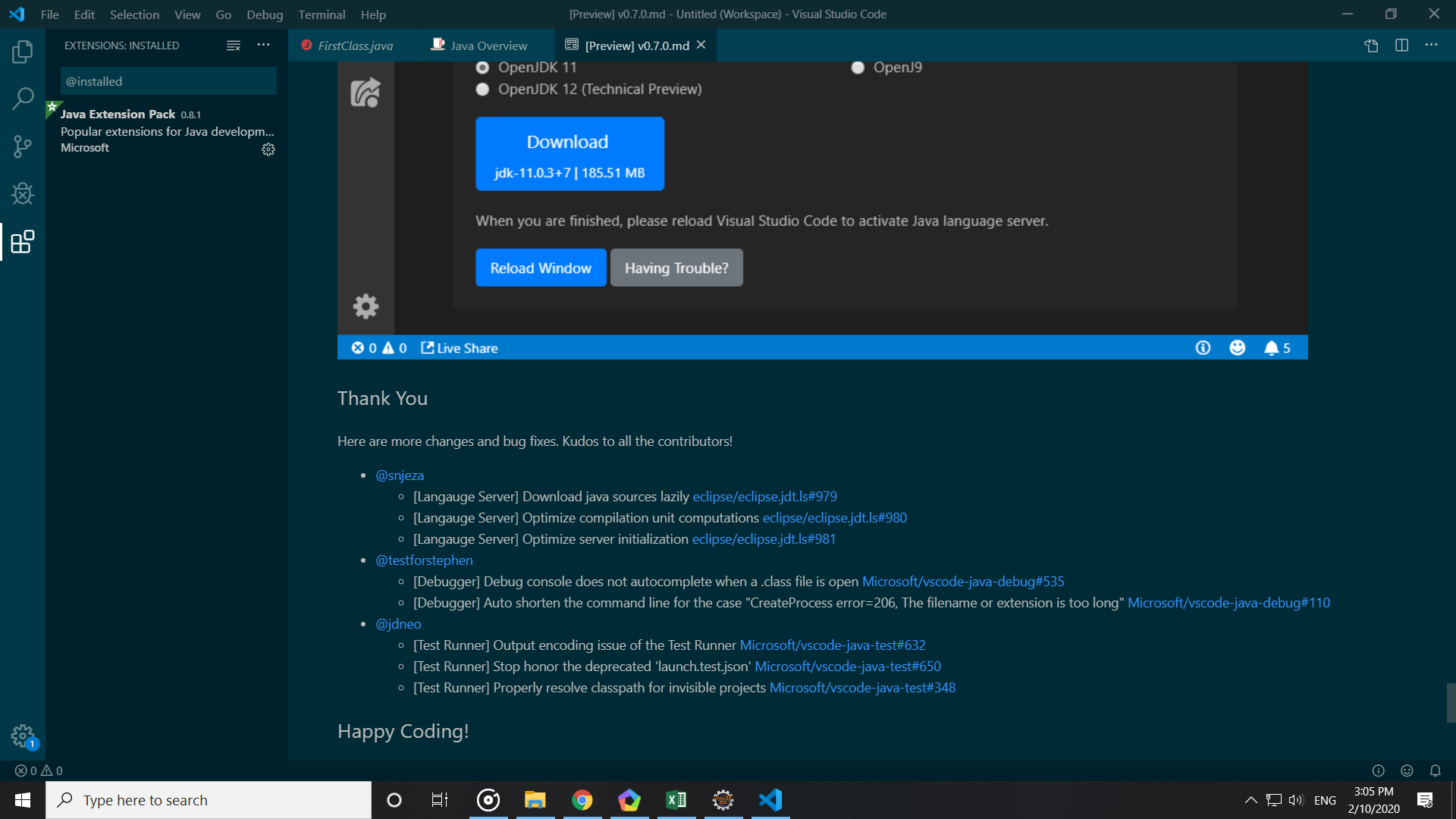Open the Extensions view in activity bar

pyautogui.click(x=23, y=242)
